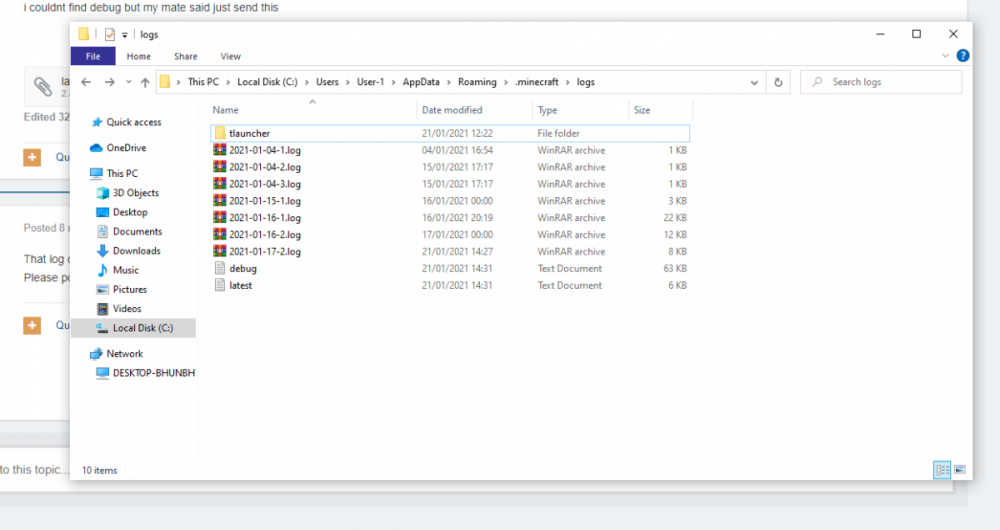
Task: Switch to details view layout
Action: (941, 469)
